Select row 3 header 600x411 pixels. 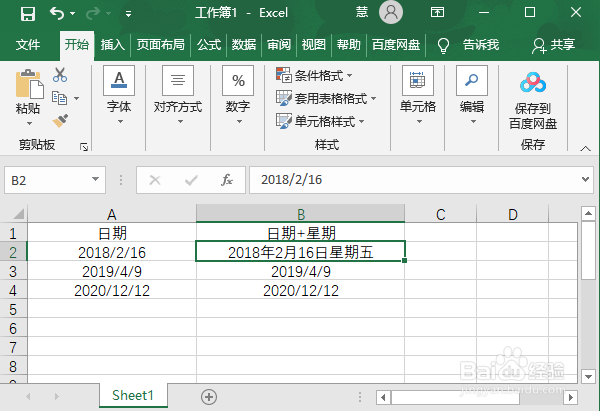coord(13,271)
